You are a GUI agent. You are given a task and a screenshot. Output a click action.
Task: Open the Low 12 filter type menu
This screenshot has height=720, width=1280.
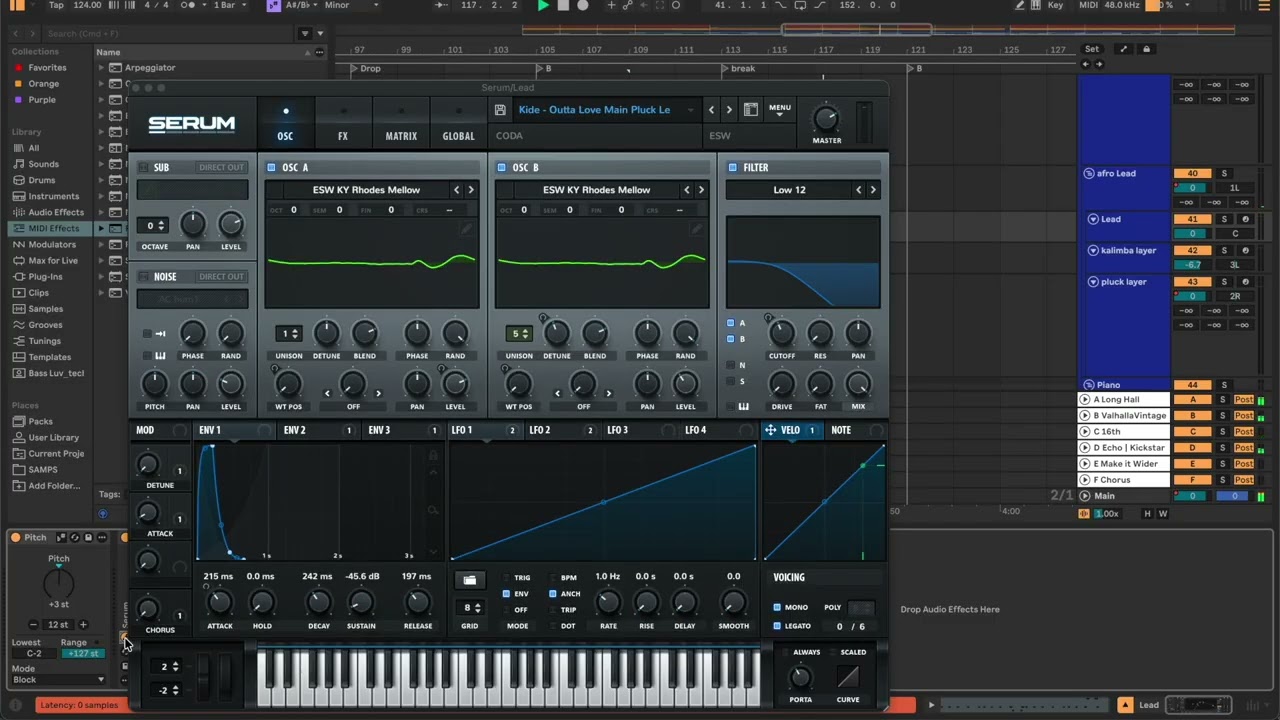(x=789, y=190)
